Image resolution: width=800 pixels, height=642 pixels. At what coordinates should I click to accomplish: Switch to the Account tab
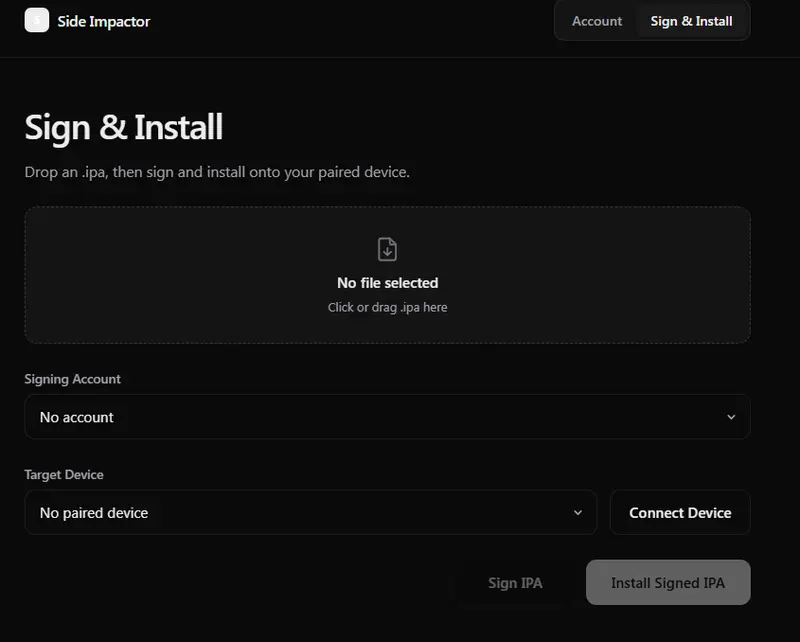pos(597,21)
